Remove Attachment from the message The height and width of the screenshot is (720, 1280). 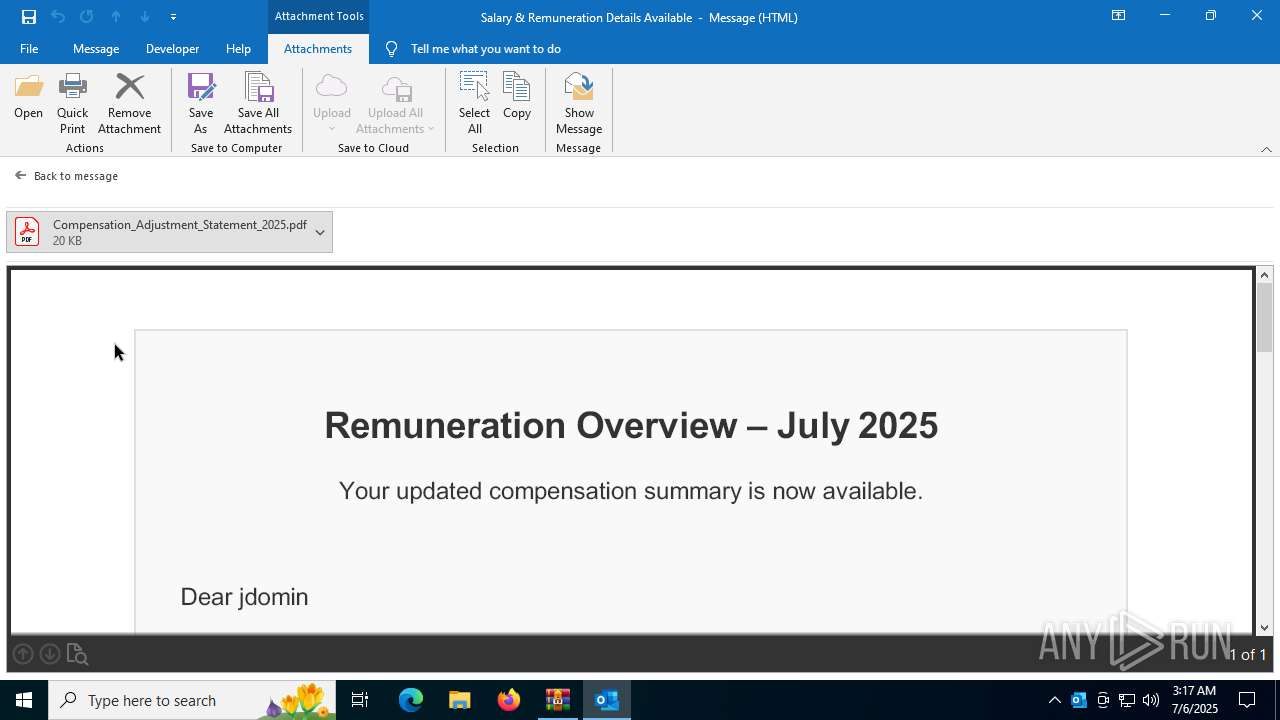pos(129,104)
